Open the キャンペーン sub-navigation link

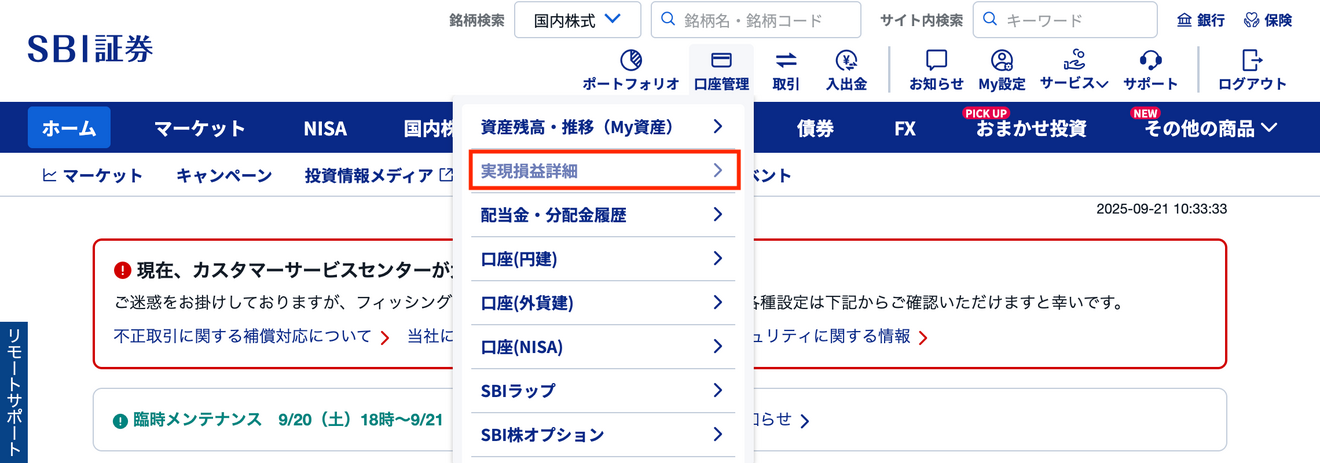point(224,176)
